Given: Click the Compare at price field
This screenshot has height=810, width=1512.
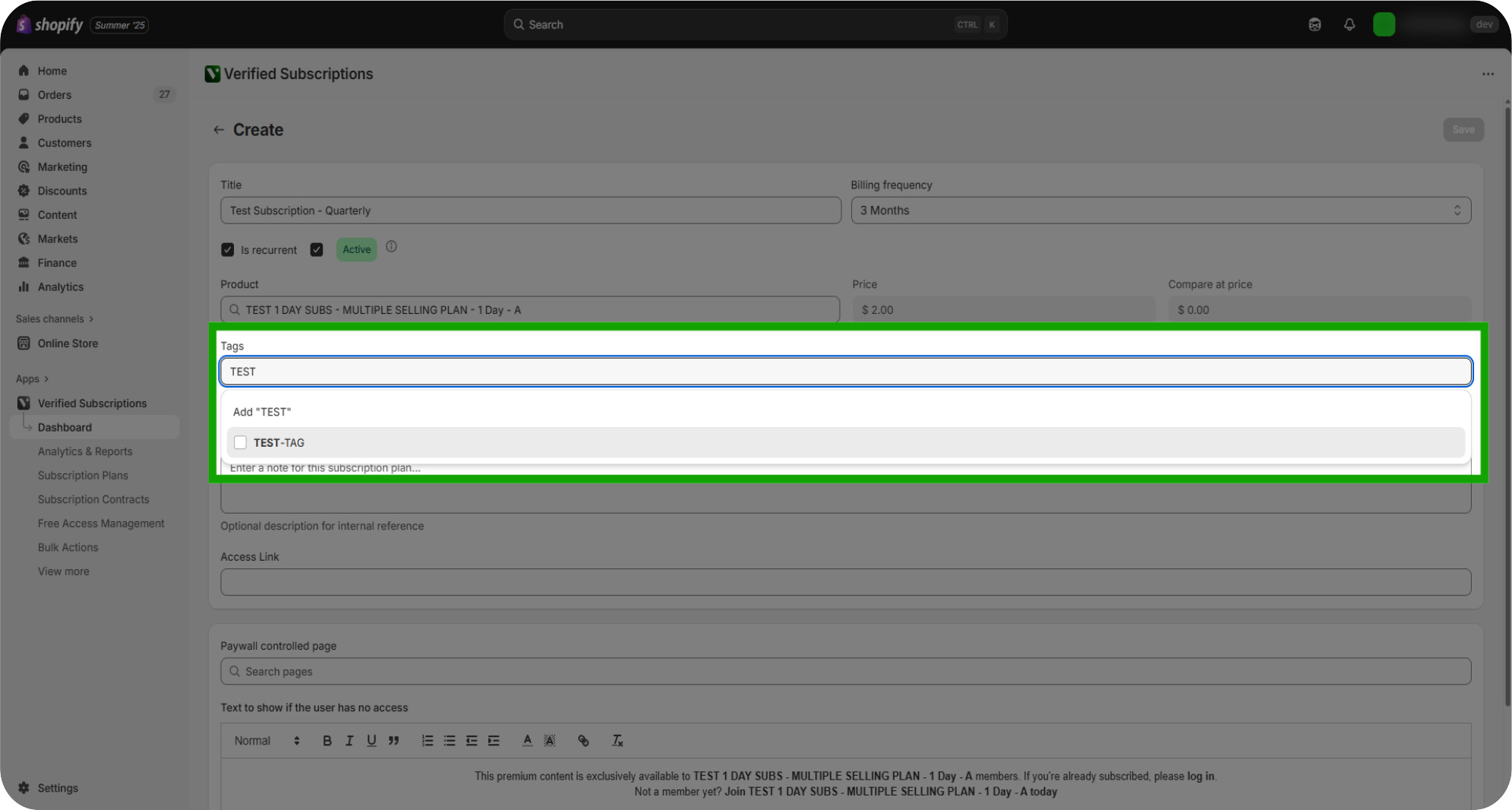Looking at the screenshot, I should click(x=1319, y=310).
